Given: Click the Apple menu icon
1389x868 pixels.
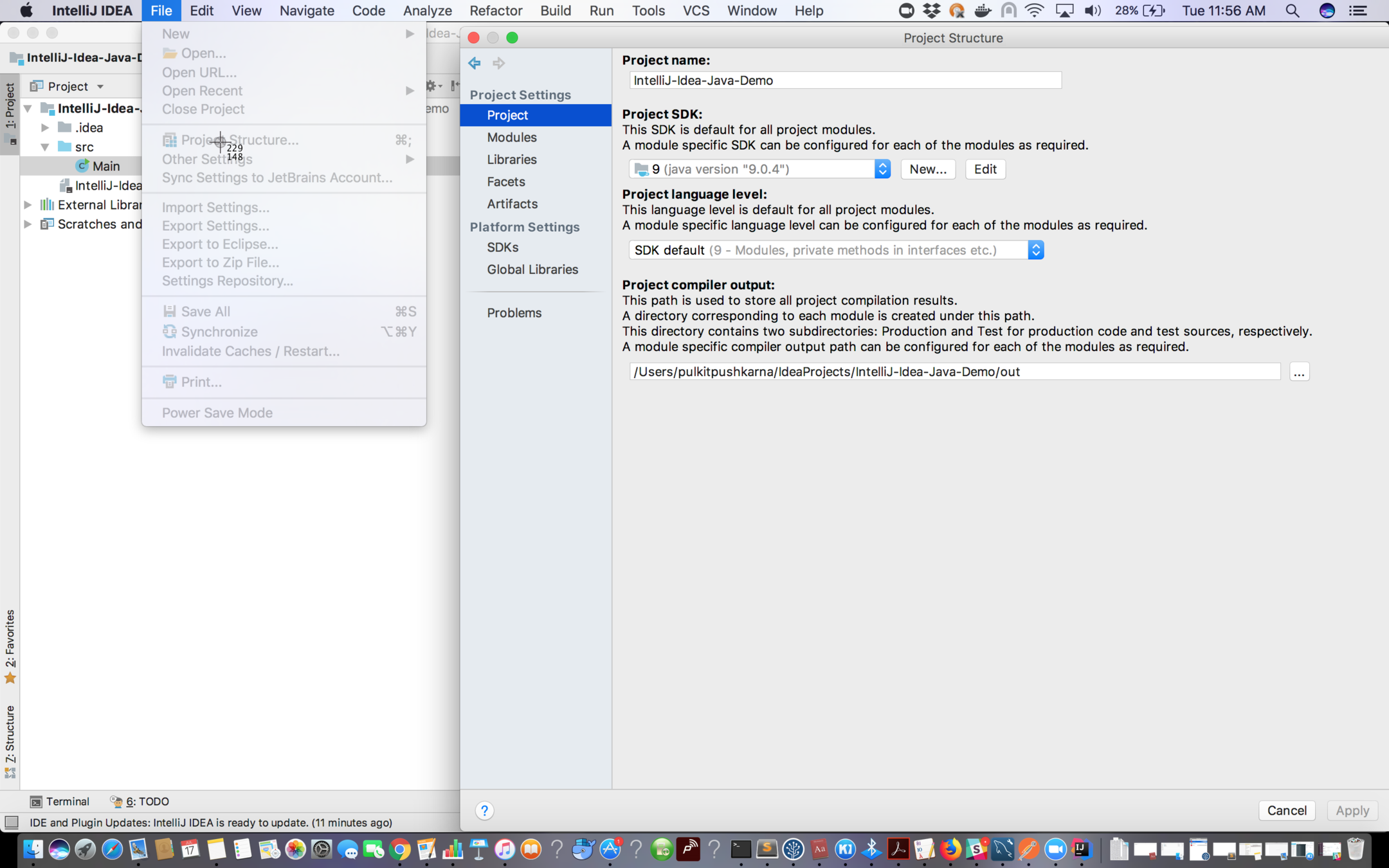Looking at the screenshot, I should pyautogui.click(x=26, y=10).
